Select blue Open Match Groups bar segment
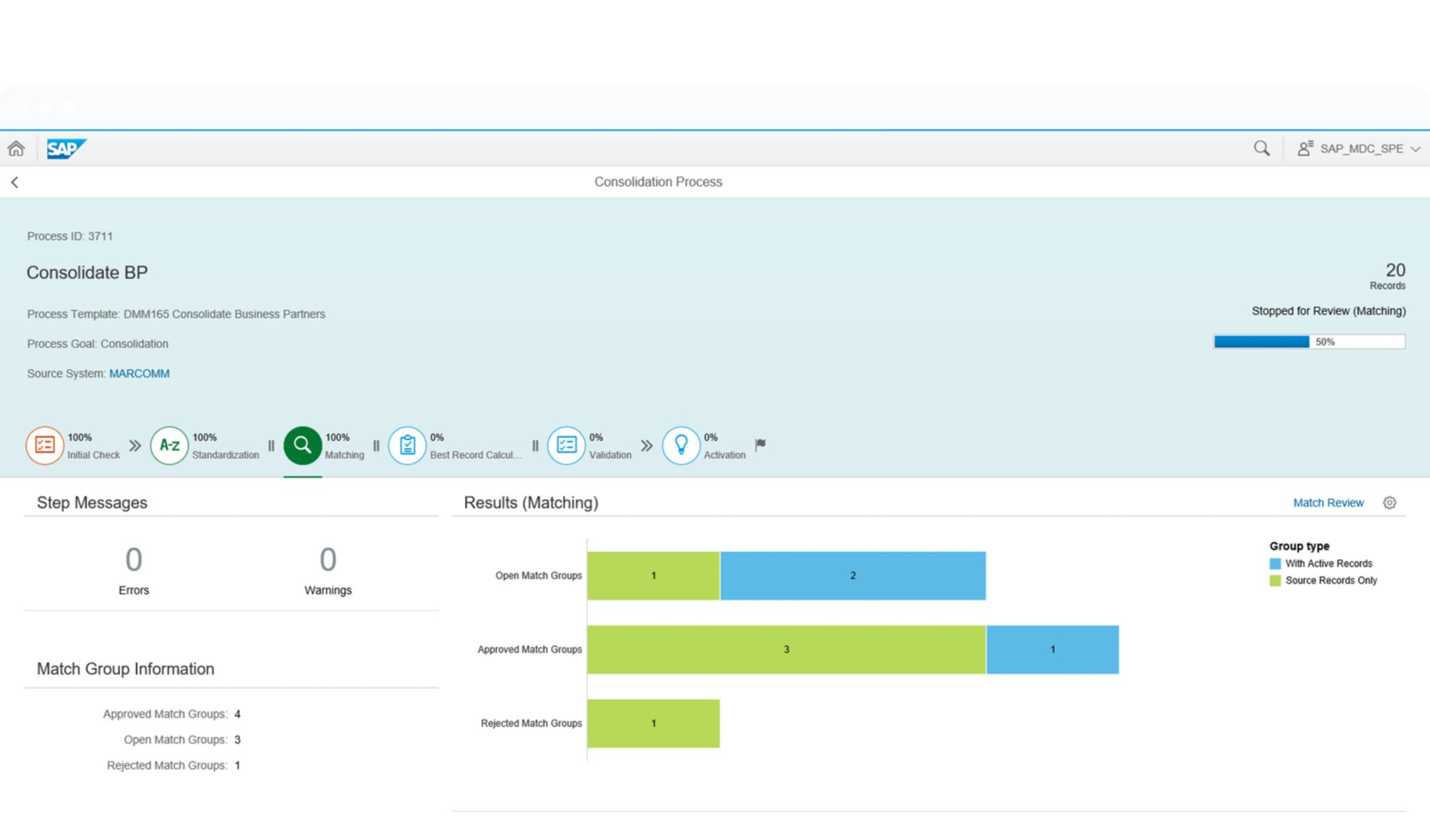Image resolution: width=1430 pixels, height=840 pixels. pyautogui.click(x=852, y=576)
